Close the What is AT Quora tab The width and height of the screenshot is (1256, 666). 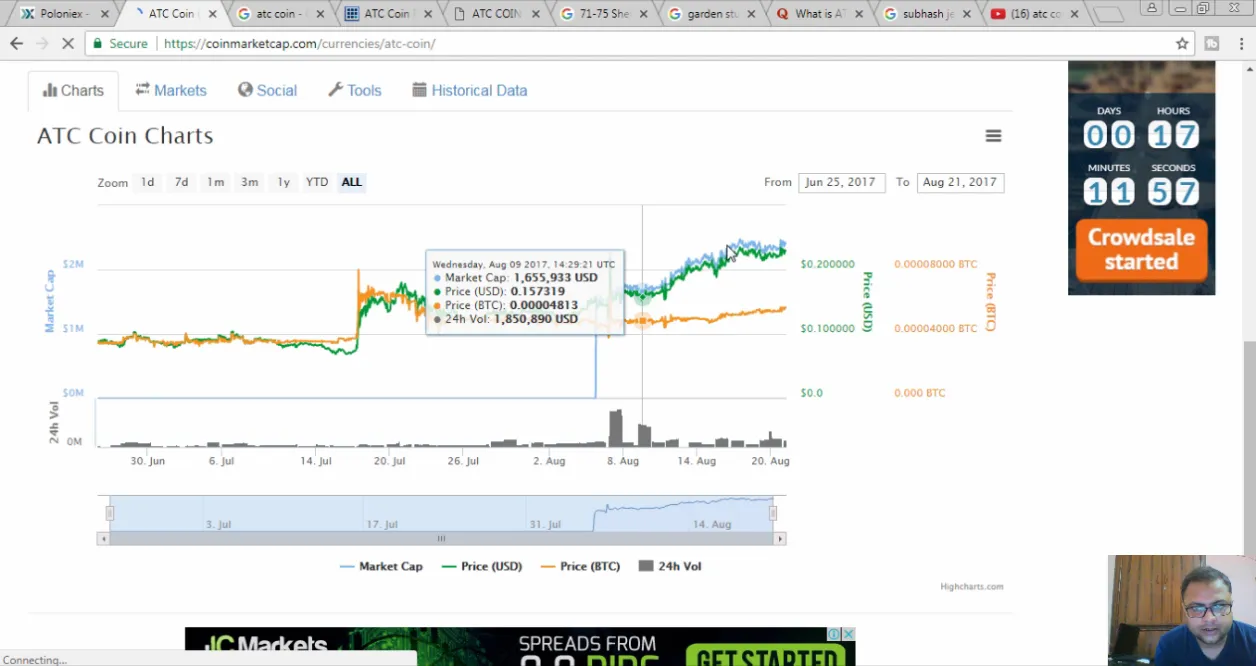858,14
